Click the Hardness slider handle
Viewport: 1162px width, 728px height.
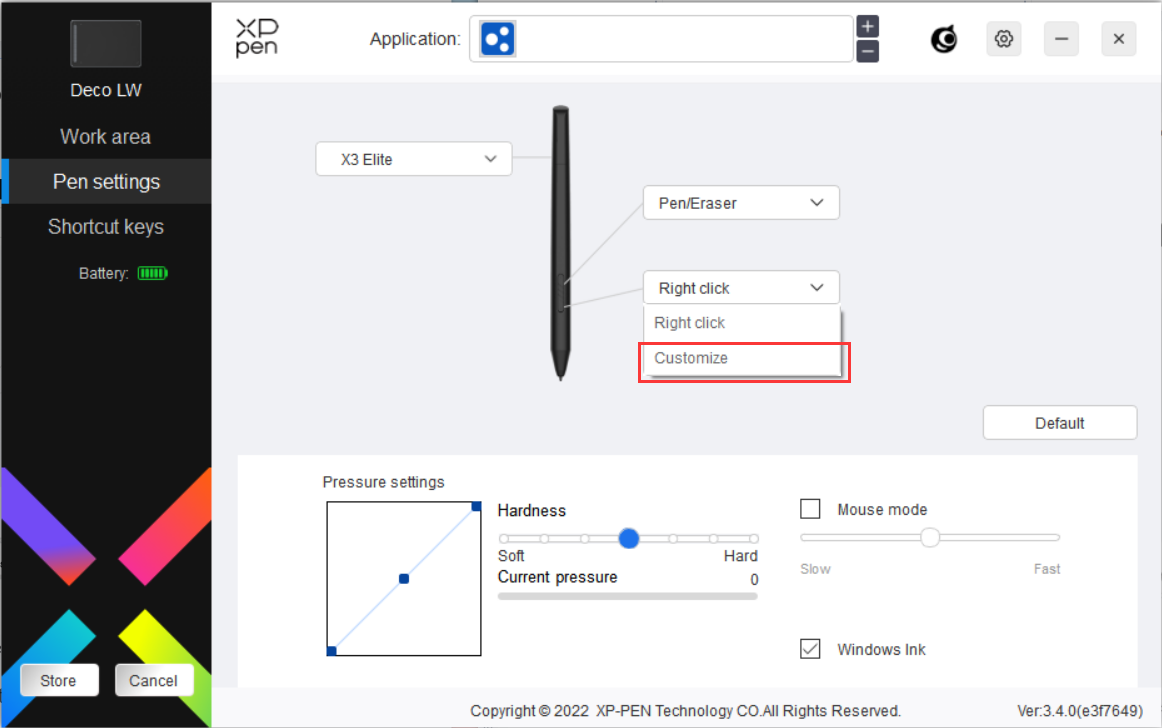click(x=628, y=538)
